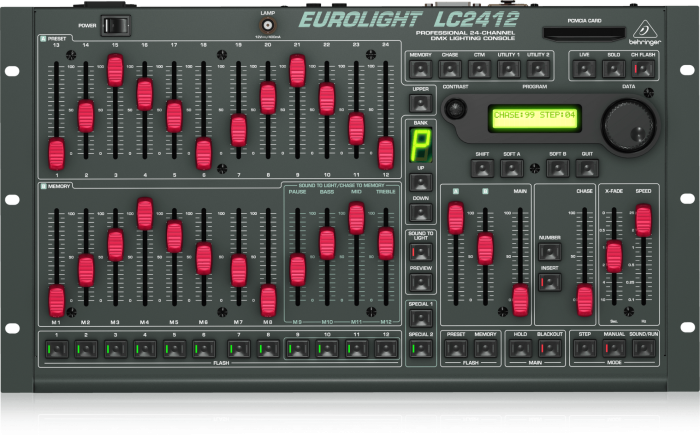
Task: Push the MEMORY button in top row
Action: (x=421, y=69)
